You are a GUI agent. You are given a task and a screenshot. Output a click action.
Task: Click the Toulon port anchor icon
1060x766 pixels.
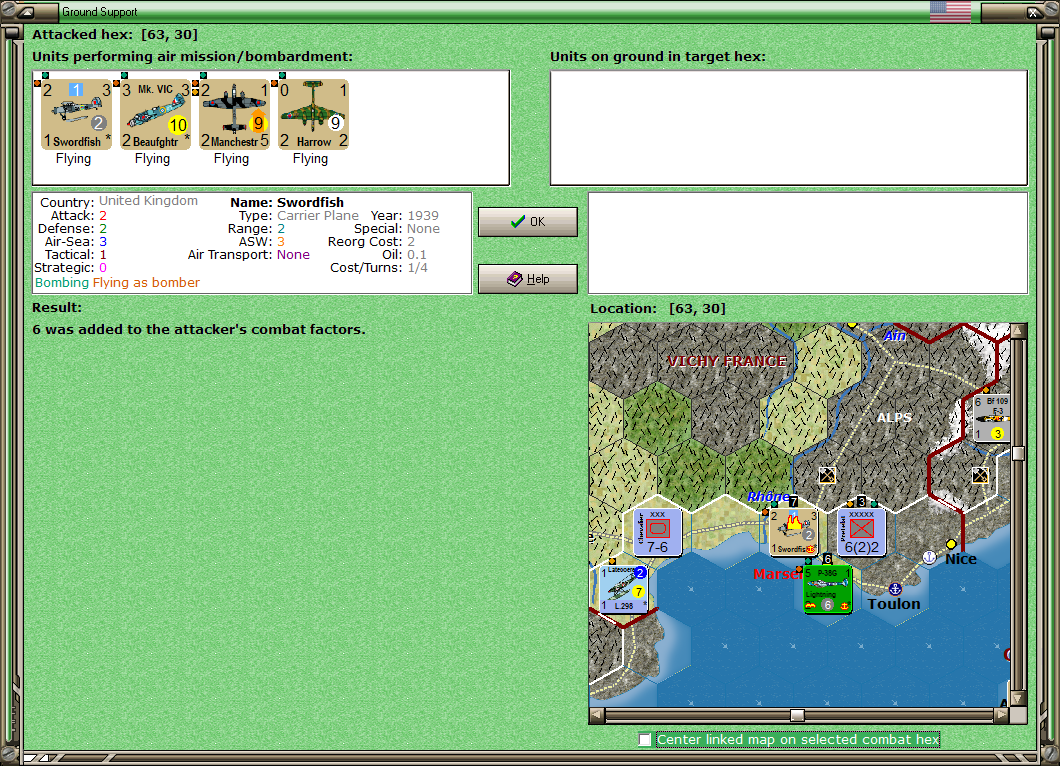click(x=895, y=590)
